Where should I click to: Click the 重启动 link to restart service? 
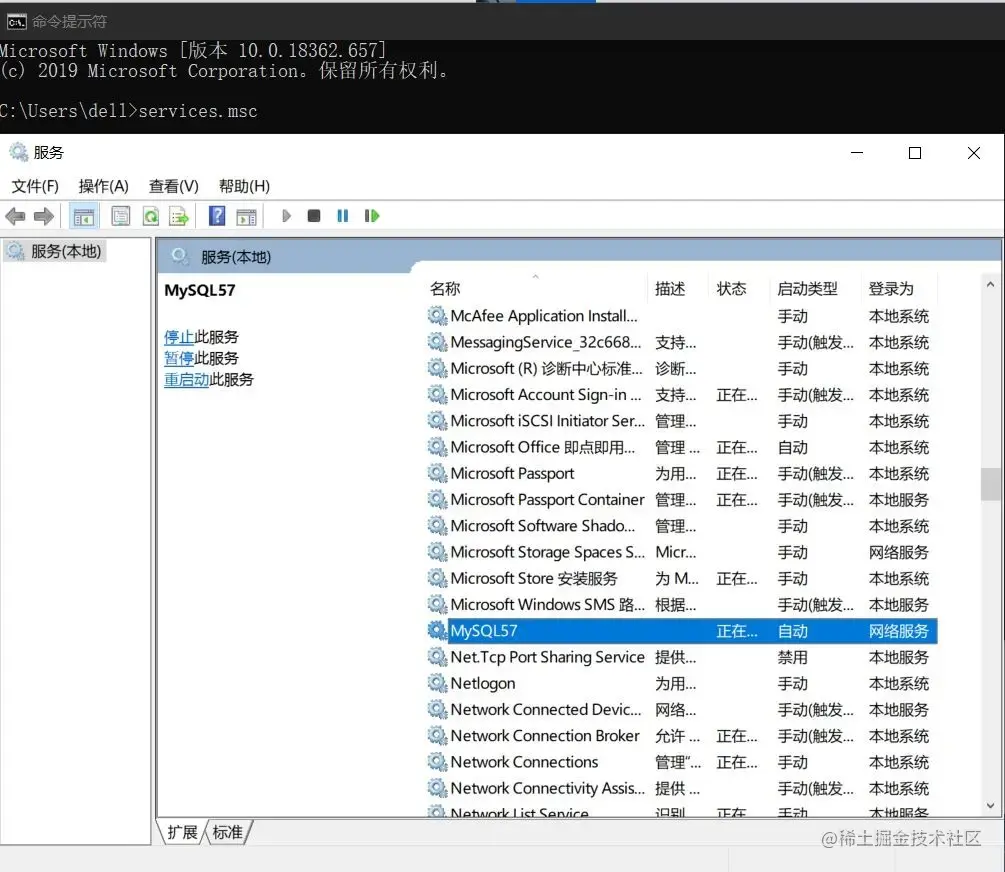tap(187, 379)
